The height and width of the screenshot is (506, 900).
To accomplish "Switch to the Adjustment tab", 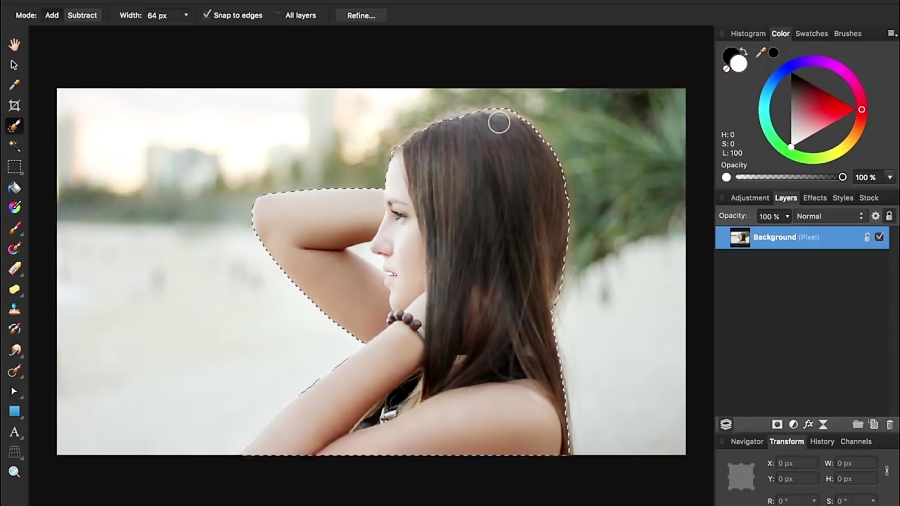I will 750,198.
